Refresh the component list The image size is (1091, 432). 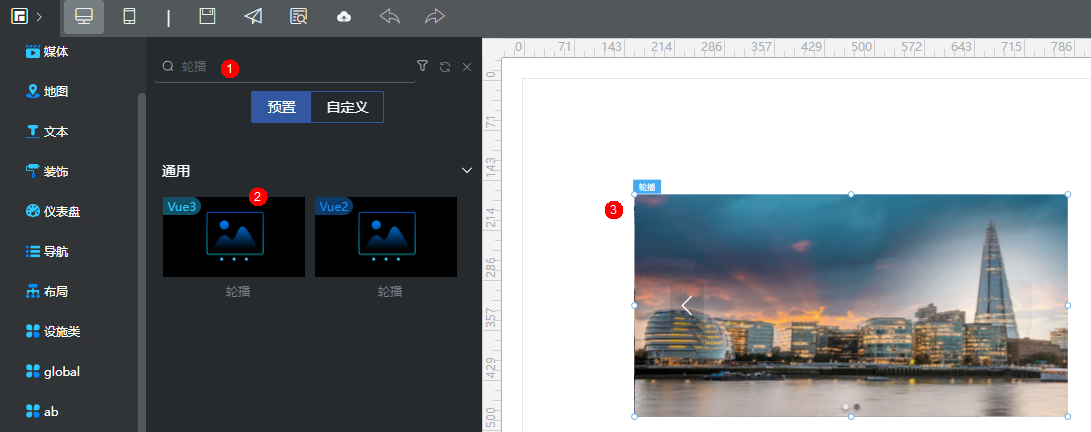click(445, 67)
